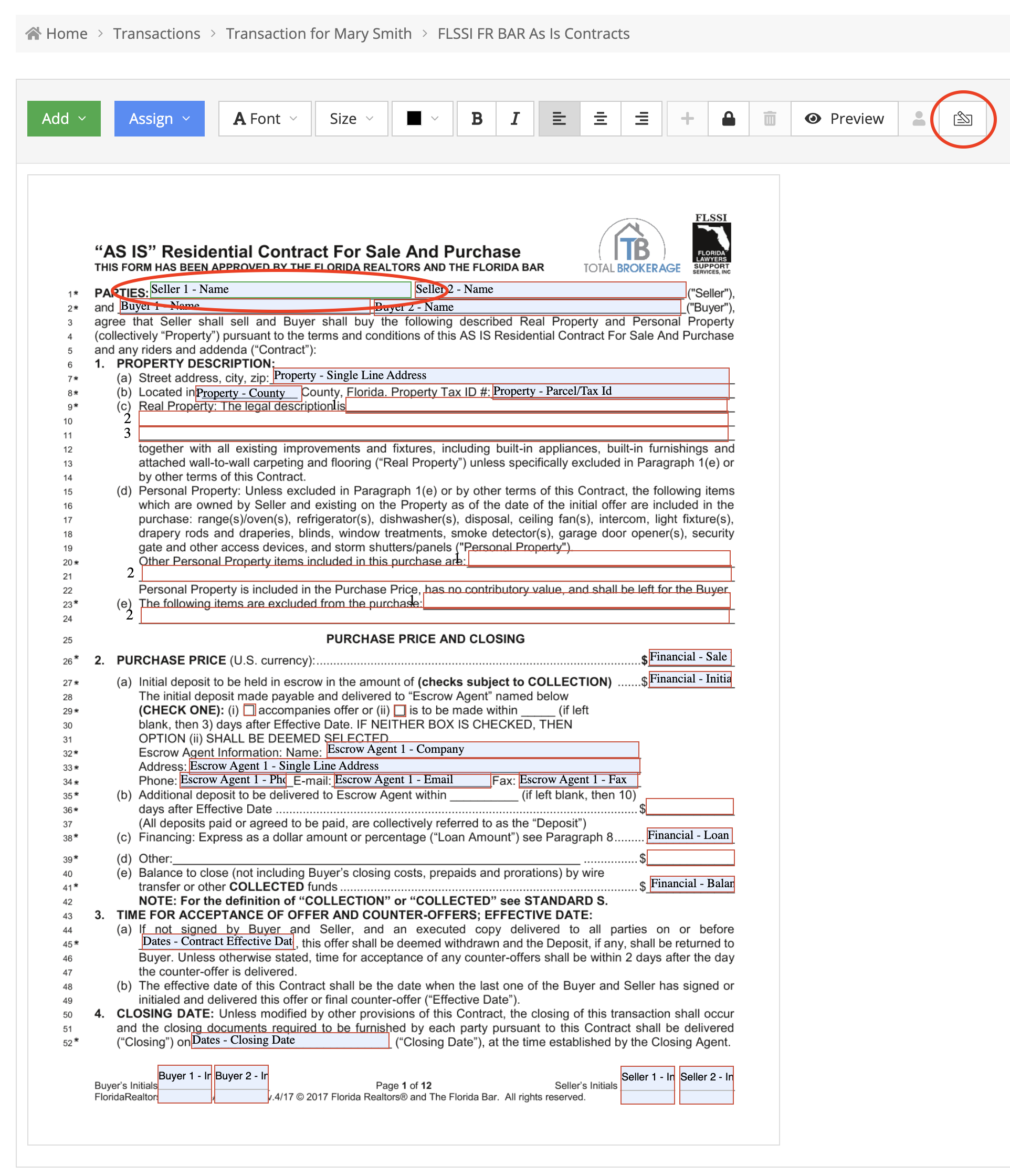Toggle bold formatting

pos(476,119)
